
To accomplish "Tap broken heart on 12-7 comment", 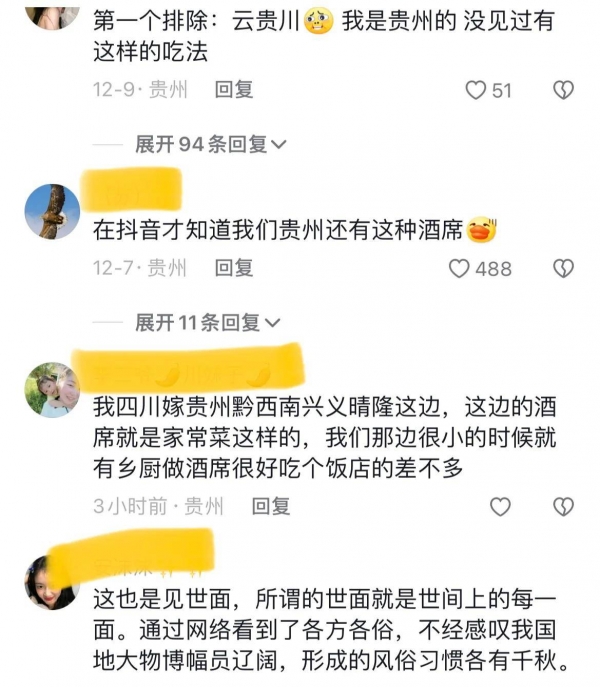I will pos(563,269).
